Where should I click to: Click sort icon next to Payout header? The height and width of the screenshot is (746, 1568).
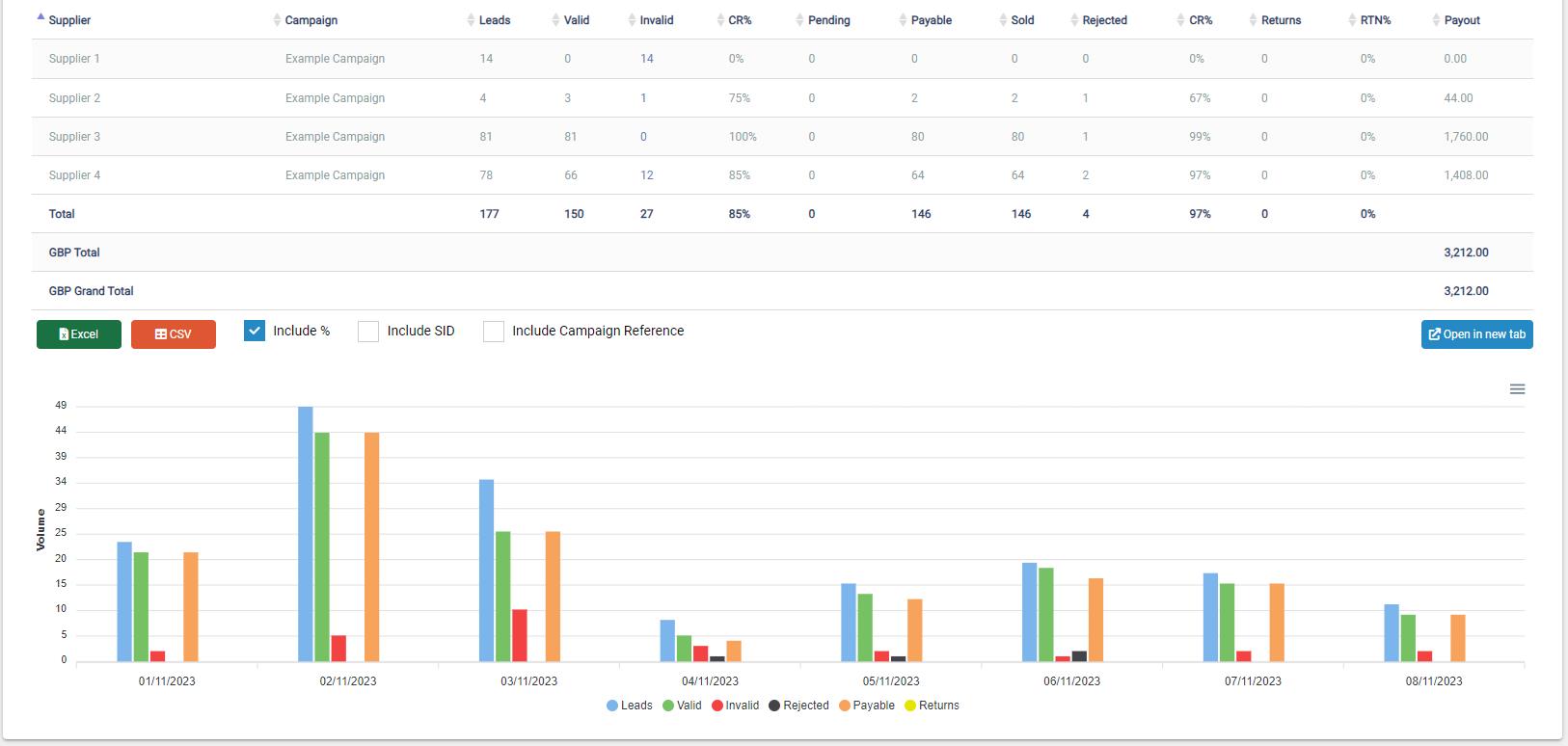tap(1437, 20)
